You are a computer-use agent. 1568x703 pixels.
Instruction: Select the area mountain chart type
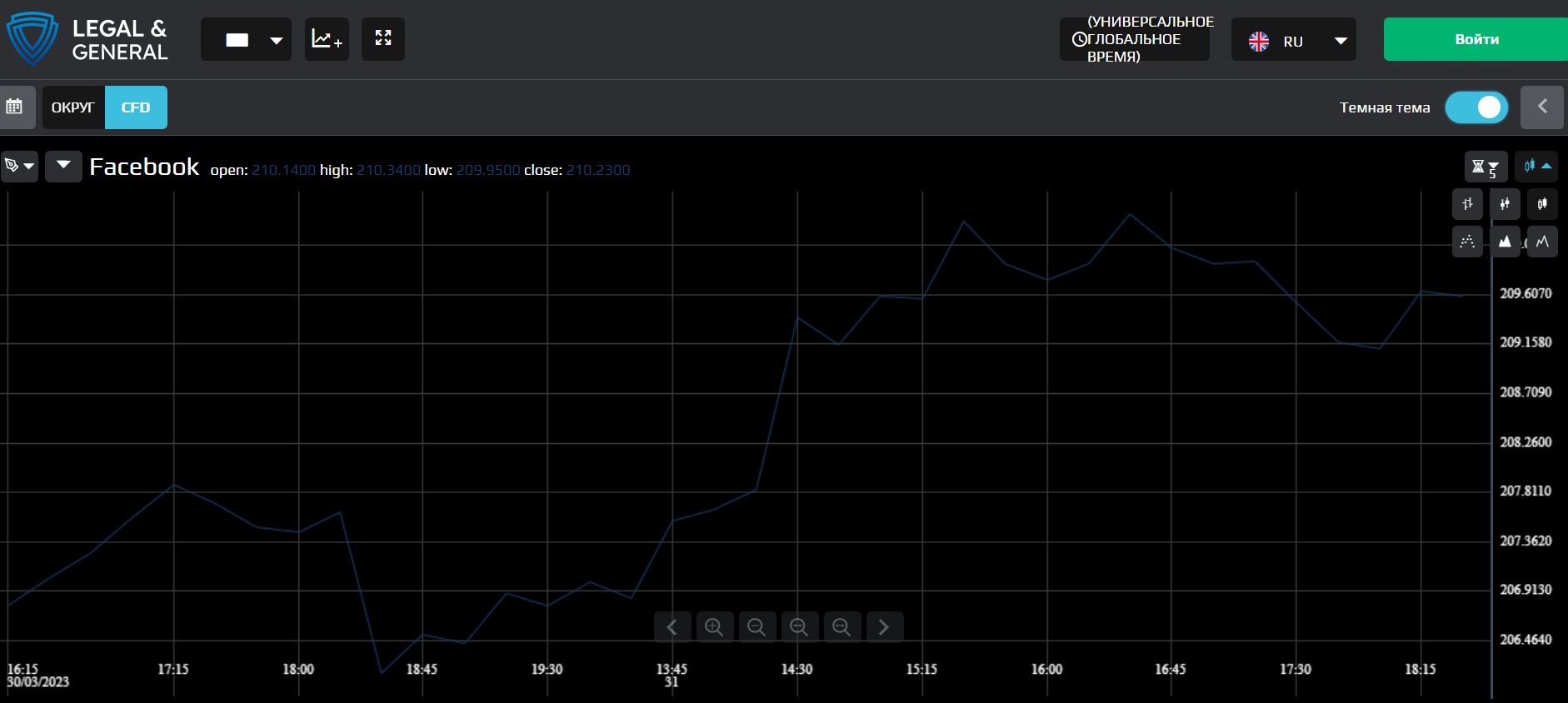click(x=1505, y=242)
